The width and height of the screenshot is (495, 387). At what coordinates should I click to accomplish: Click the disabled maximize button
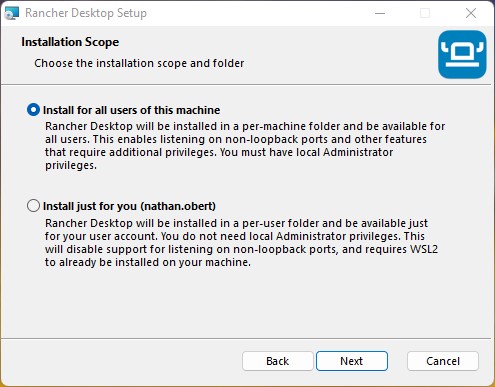pyautogui.click(x=425, y=13)
